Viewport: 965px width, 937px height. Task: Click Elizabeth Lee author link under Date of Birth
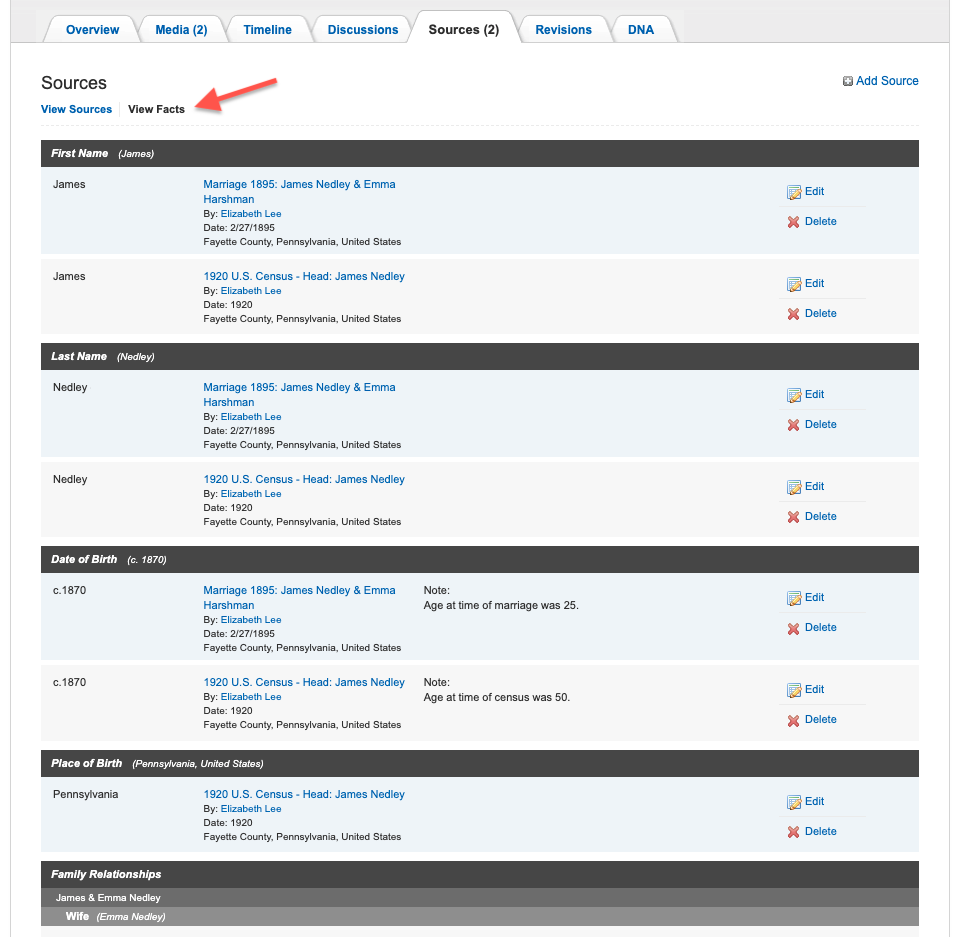(x=250, y=620)
